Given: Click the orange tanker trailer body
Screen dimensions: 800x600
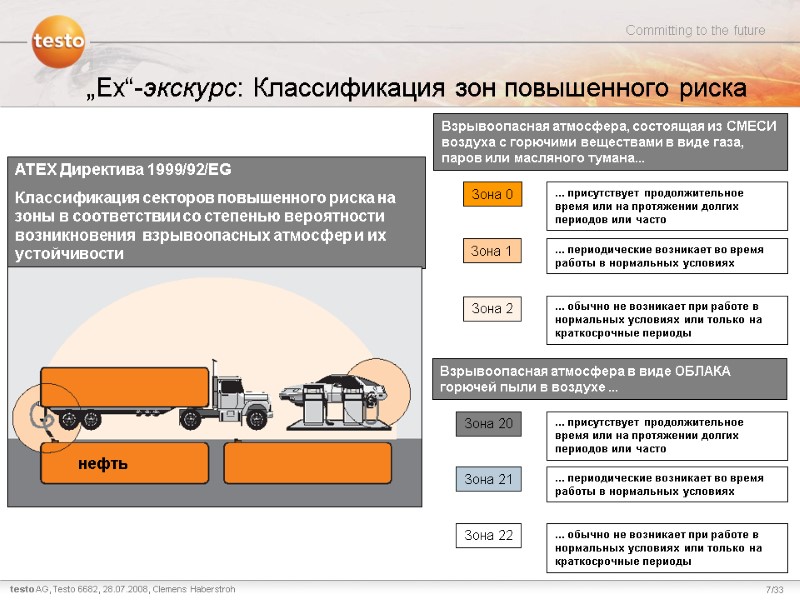Looking at the screenshot, I should (124, 387).
